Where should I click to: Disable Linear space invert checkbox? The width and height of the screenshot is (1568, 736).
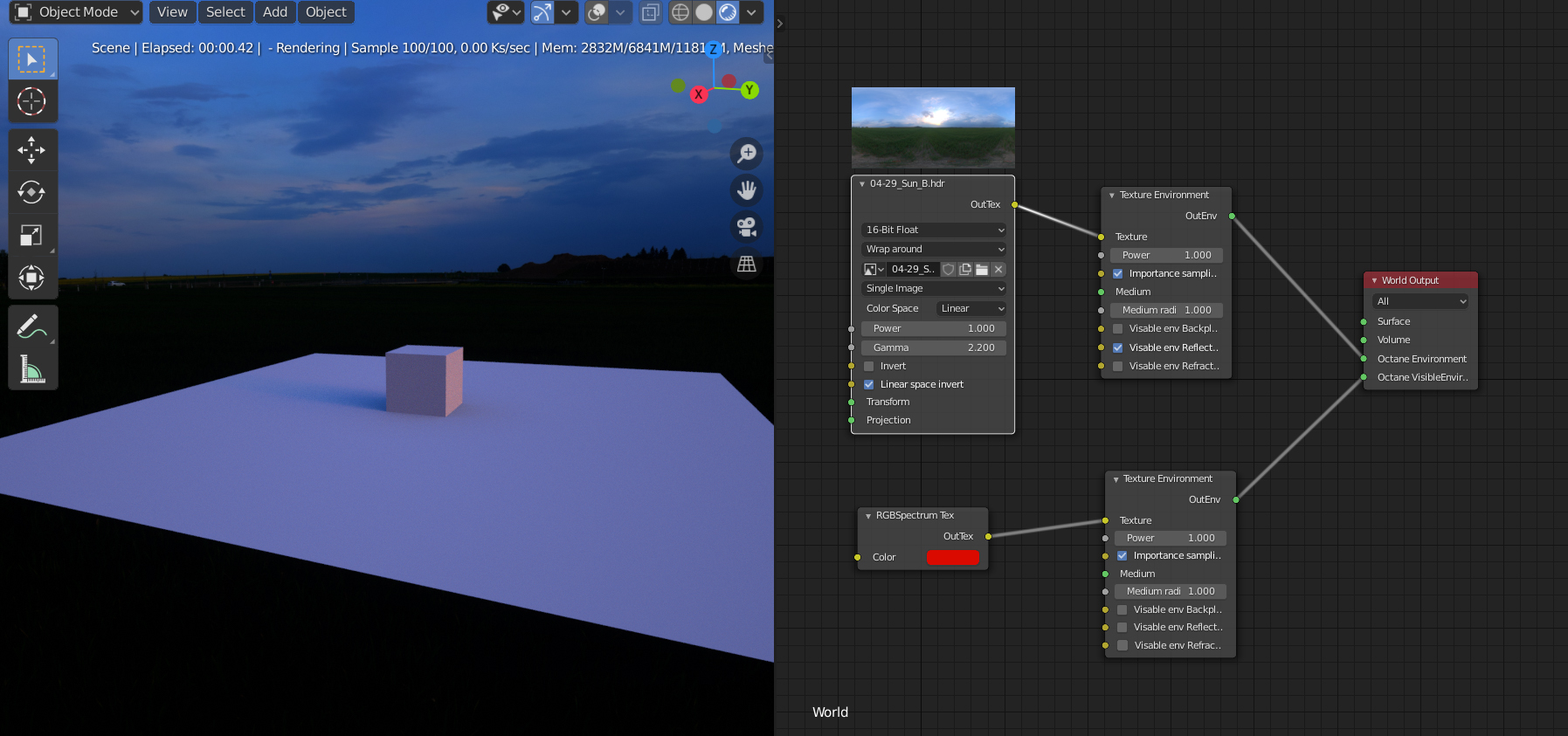pyautogui.click(x=869, y=384)
